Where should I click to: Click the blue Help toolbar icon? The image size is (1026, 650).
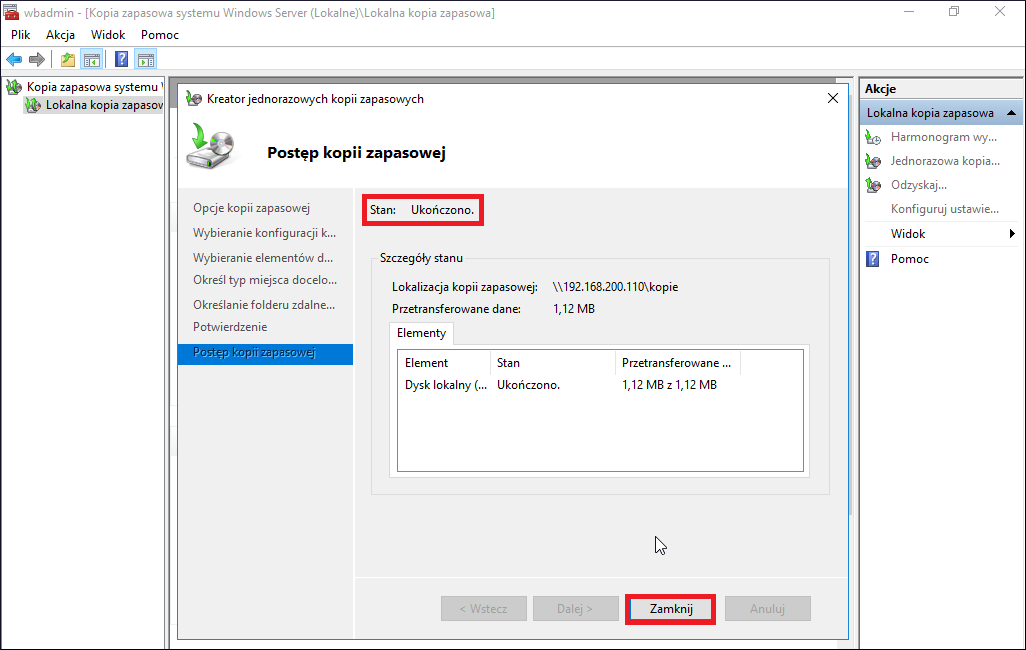(122, 60)
